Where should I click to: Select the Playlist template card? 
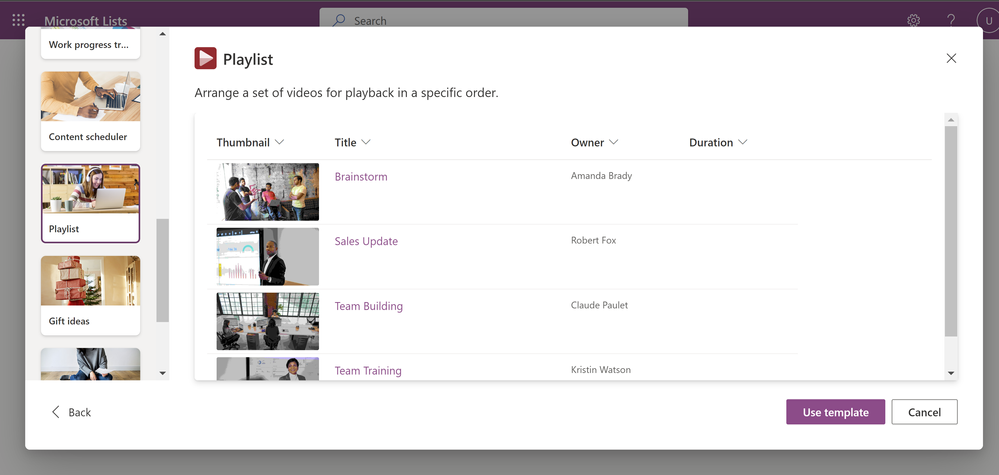click(90, 204)
